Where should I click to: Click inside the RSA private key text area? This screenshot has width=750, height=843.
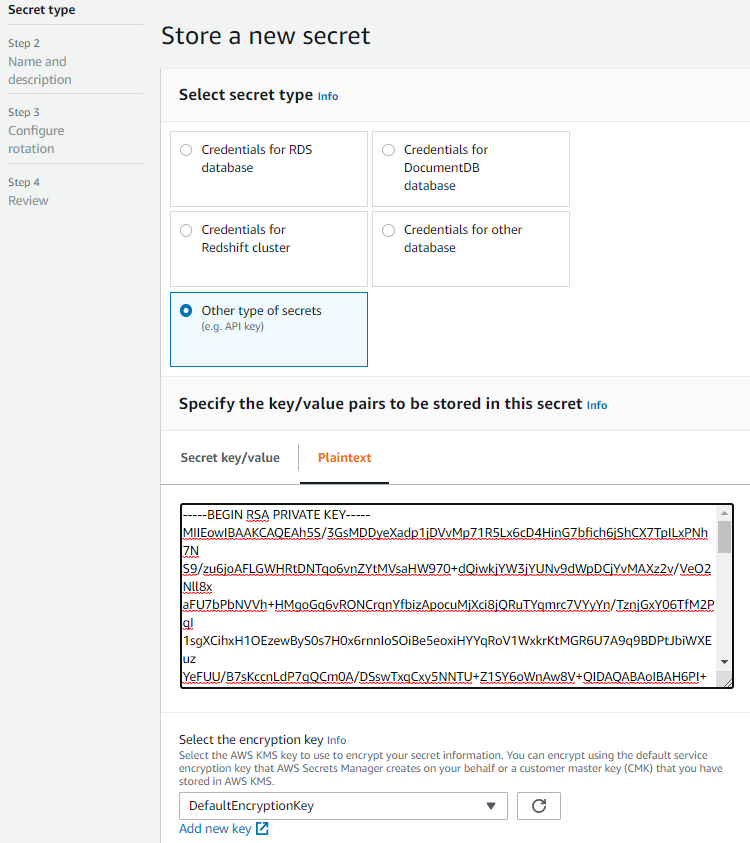[x=449, y=596]
